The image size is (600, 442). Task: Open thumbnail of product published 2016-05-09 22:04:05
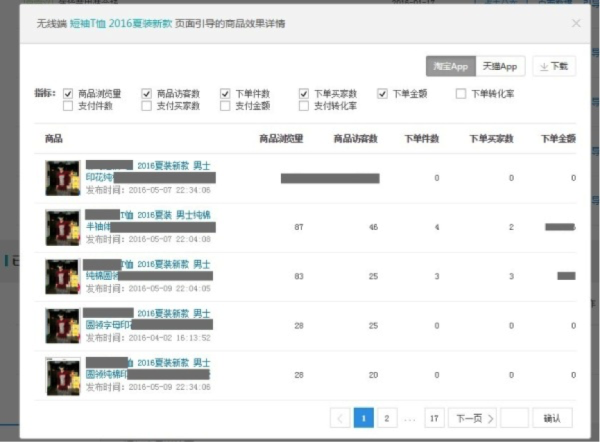click(63, 277)
